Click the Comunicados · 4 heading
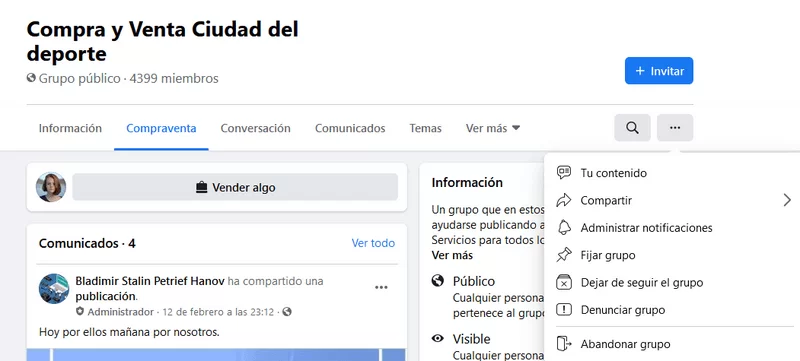The image size is (800, 361). click(x=87, y=243)
